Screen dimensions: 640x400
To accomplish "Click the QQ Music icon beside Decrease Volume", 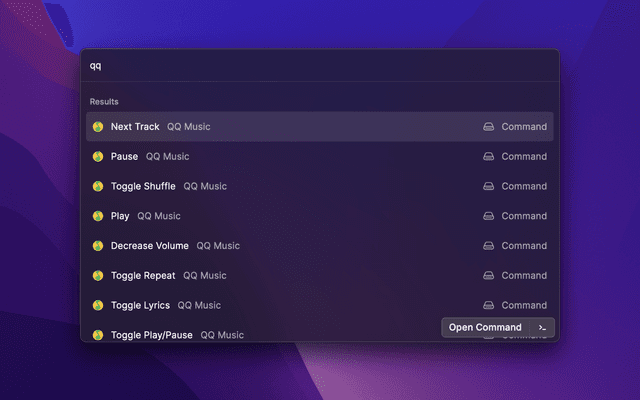I will [x=98, y=246].
